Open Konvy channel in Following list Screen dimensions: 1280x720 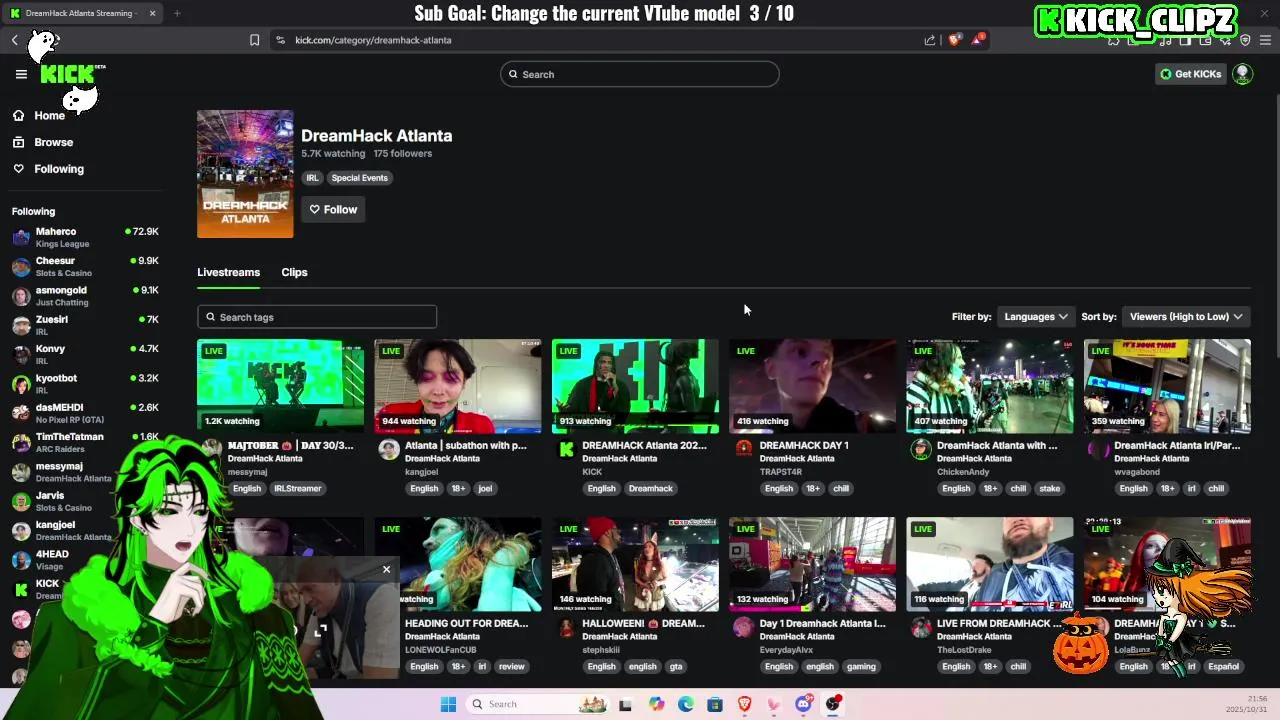[85, 354]
